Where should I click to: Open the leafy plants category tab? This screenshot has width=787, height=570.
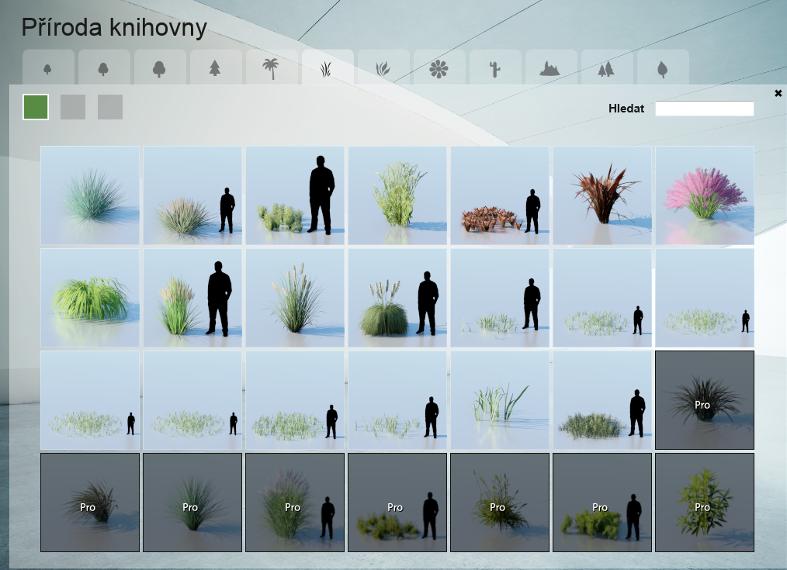(x=382, y=67)
